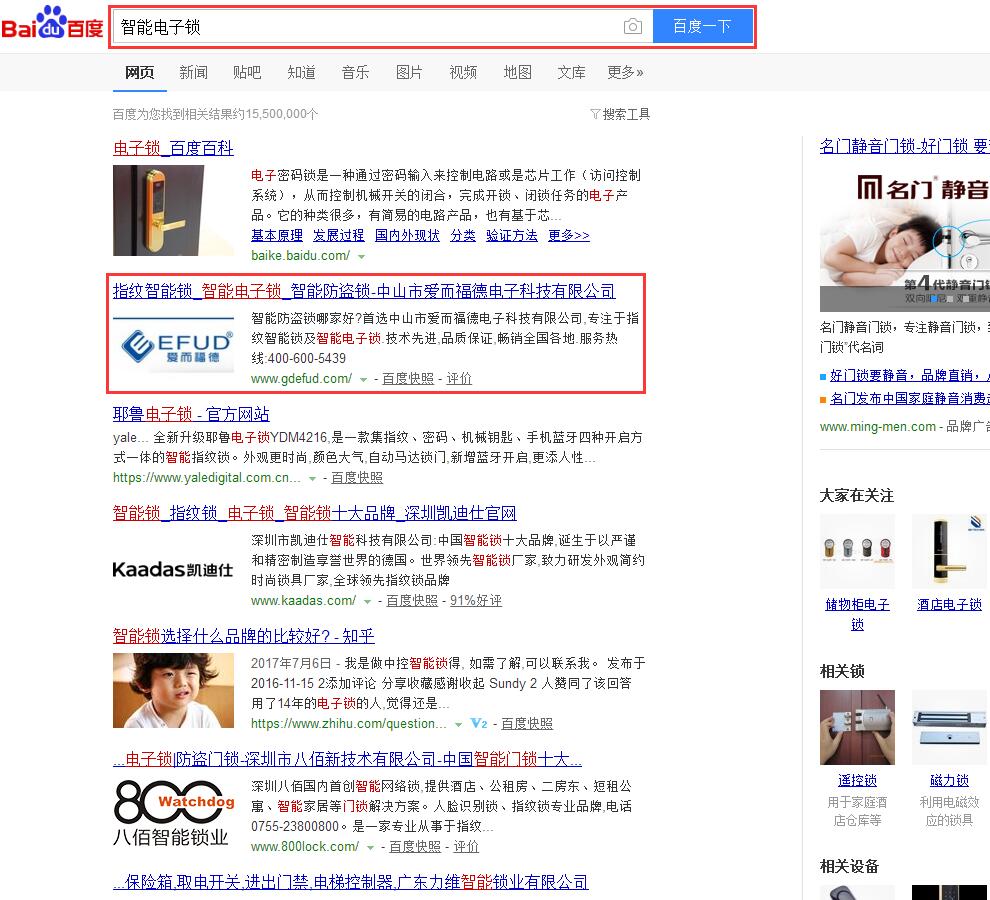Viewport: 990px width, 900px height.
Task: Switch to the 新闻 tab
Action: pos(193,72)
